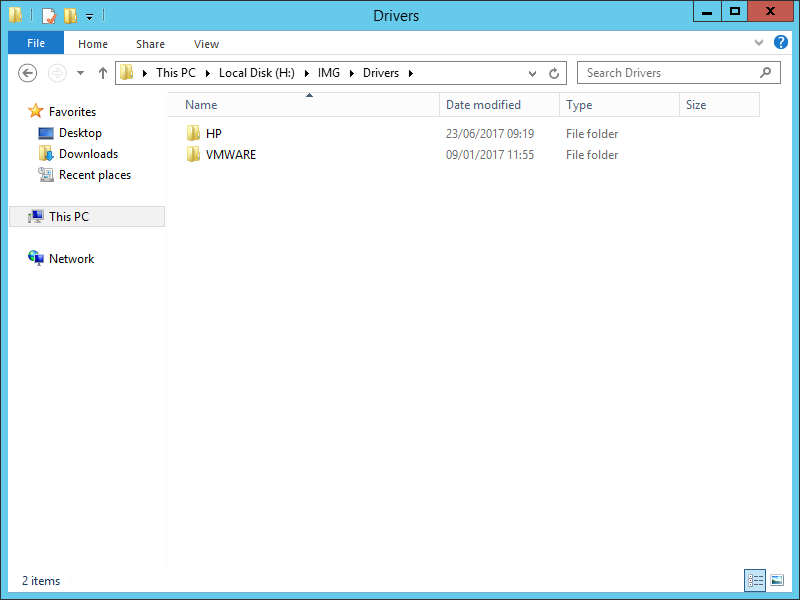Open Customize Quick Access Toolbar dropdown
The image size is (800, 600).
[89, 17]
